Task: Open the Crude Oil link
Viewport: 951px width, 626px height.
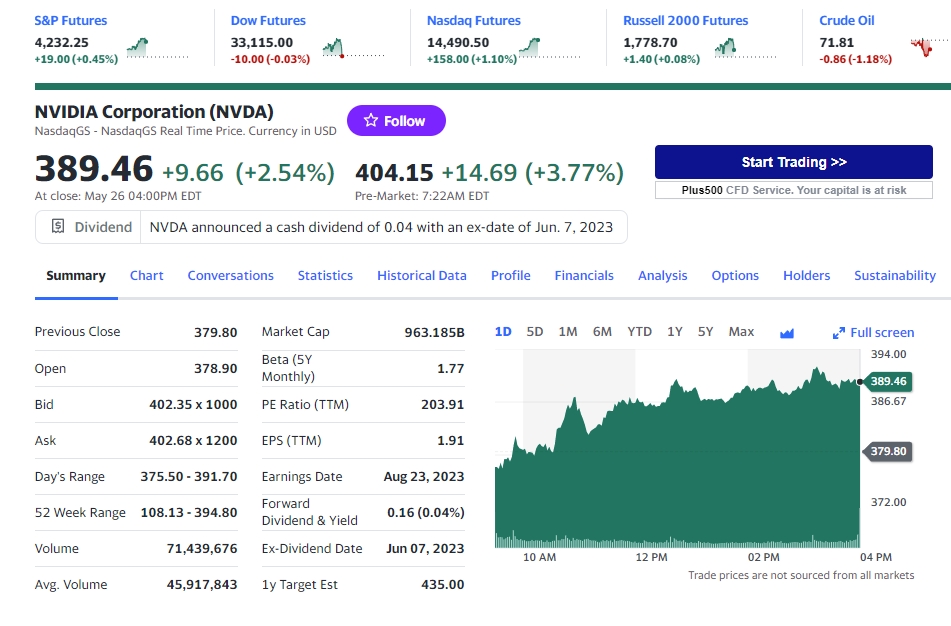Action: [x=847, y=21]
